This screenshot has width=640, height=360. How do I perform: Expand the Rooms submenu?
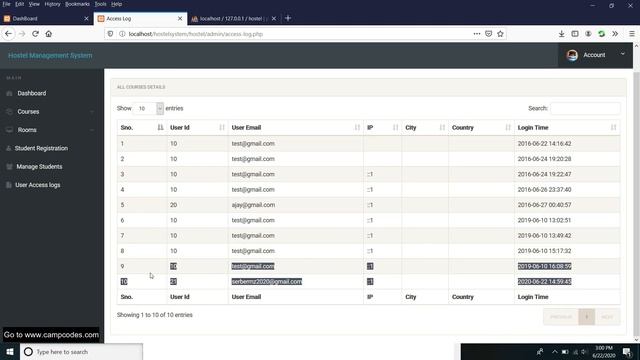click(x=92, y=130)
